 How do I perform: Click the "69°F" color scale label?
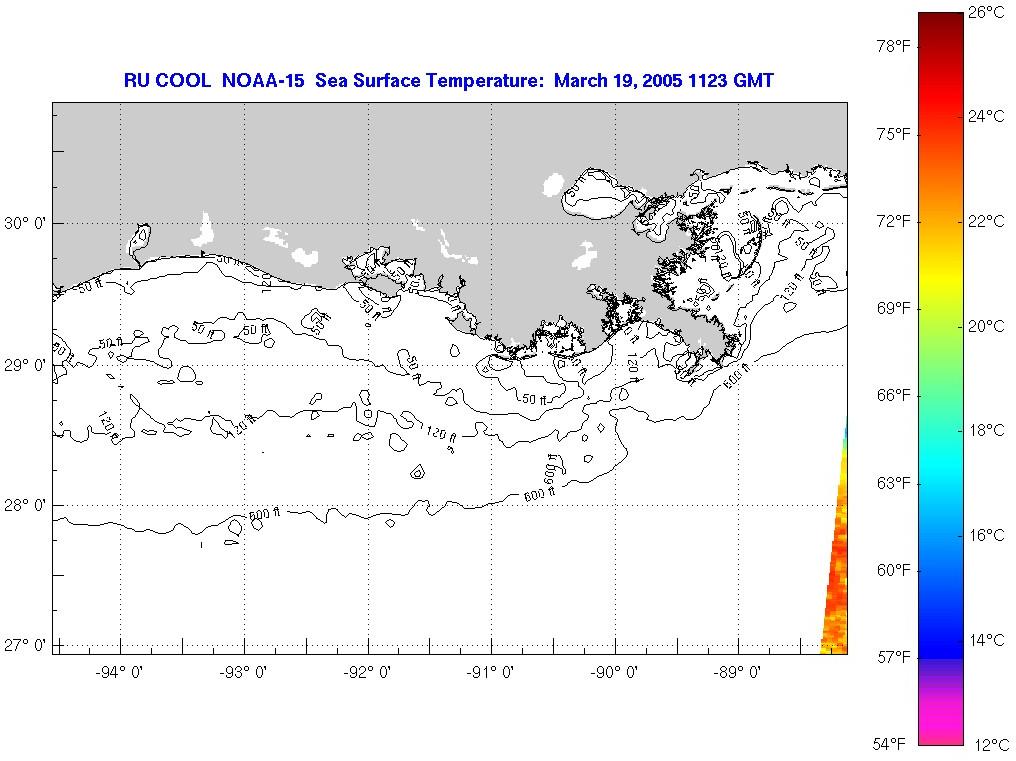893,309
